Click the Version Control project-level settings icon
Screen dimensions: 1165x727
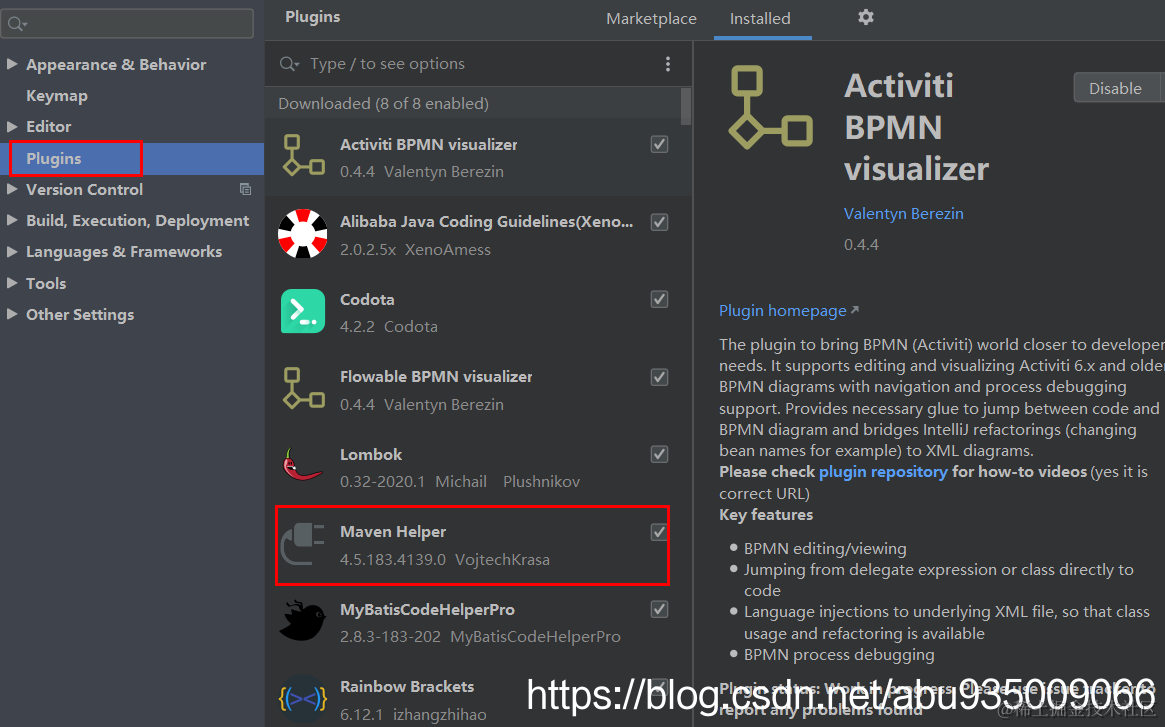click(x=245, y=190)
